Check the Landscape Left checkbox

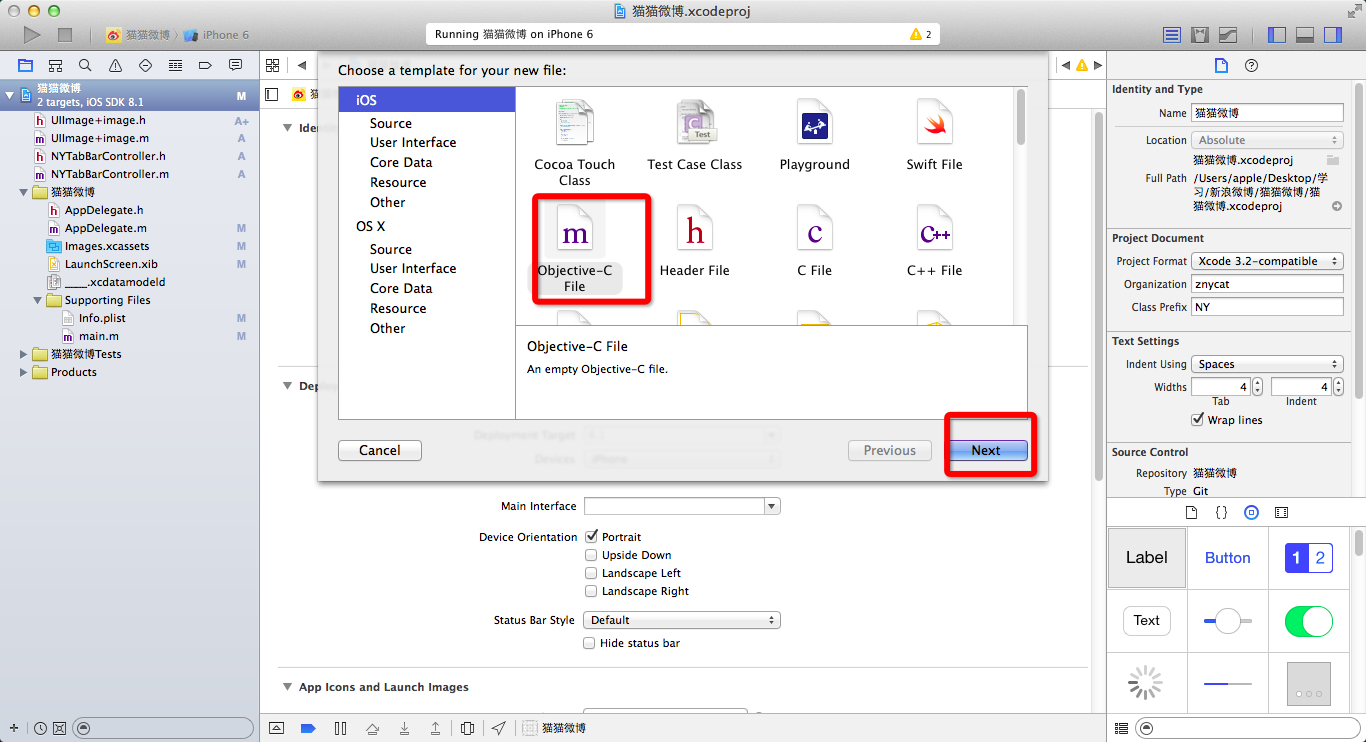click(x=591, y=573)
